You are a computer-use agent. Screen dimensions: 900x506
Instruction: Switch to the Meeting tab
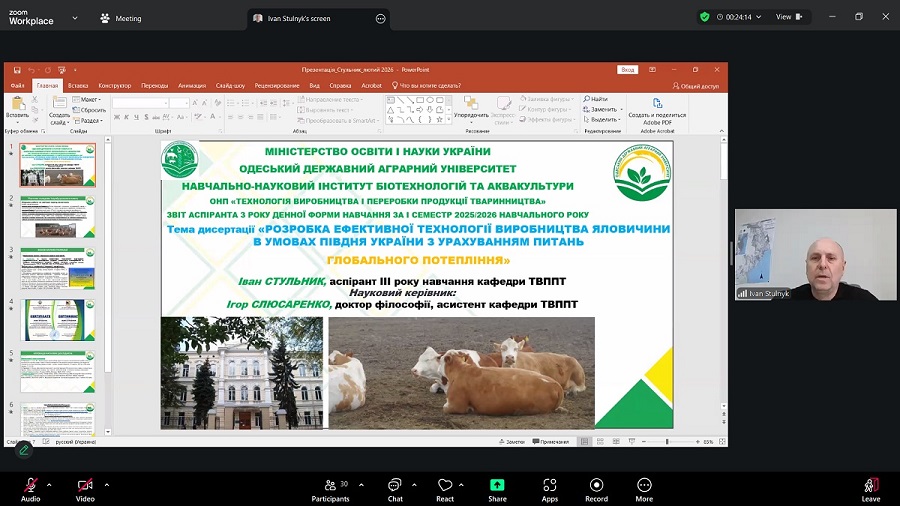[121, 18]
